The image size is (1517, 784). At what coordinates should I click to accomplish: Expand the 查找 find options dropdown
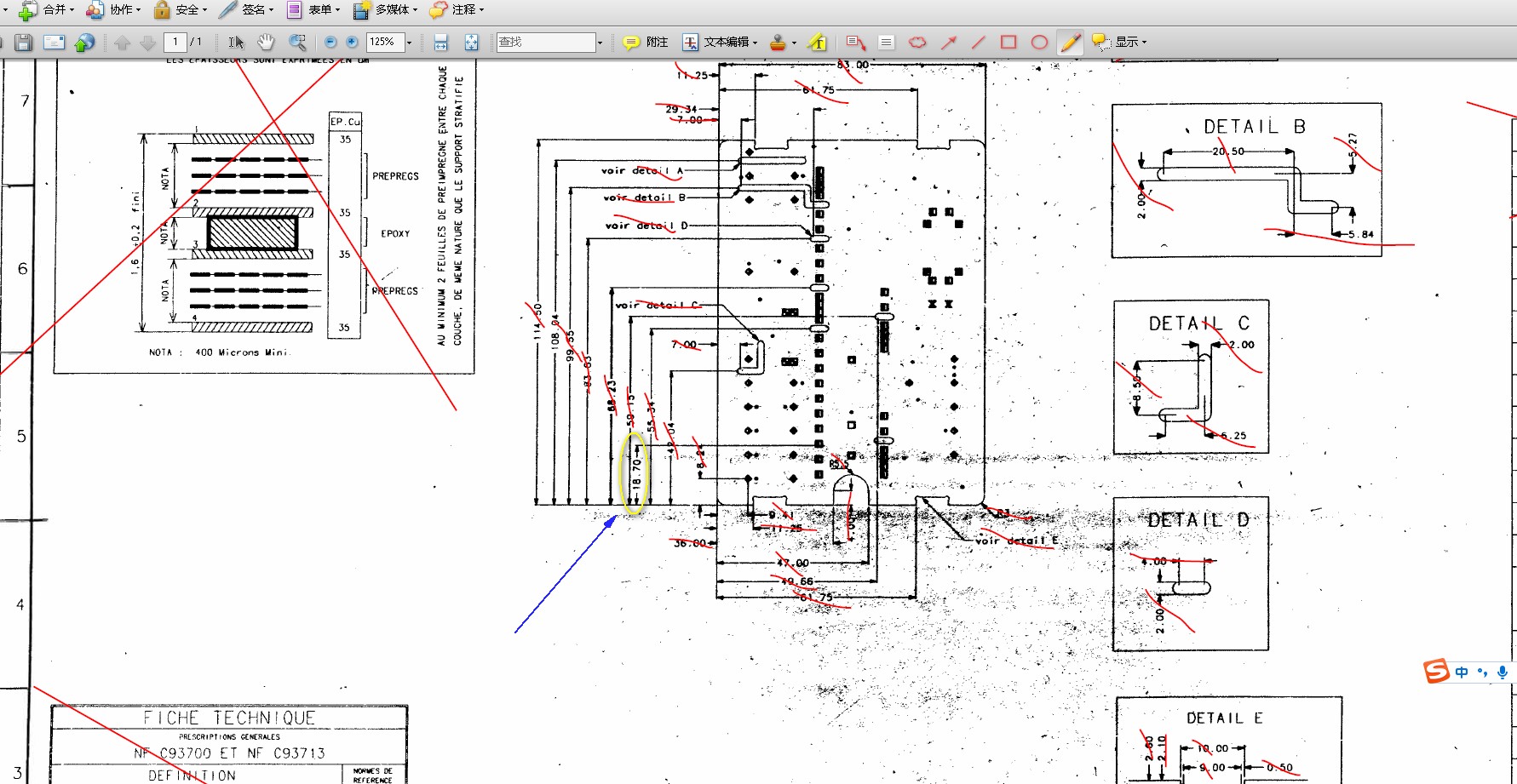pos(600,42)
